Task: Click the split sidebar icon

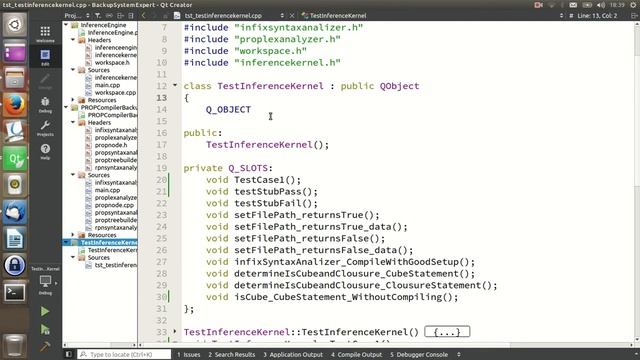Action: [x=120, y=16]
